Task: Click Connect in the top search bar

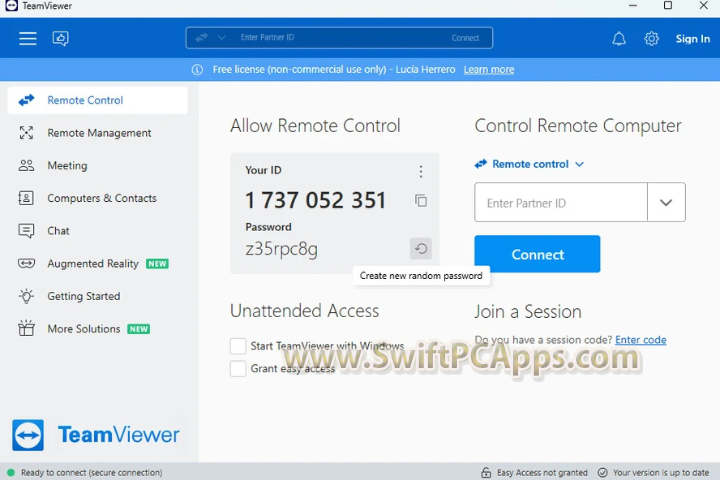Action: (465, 38)
